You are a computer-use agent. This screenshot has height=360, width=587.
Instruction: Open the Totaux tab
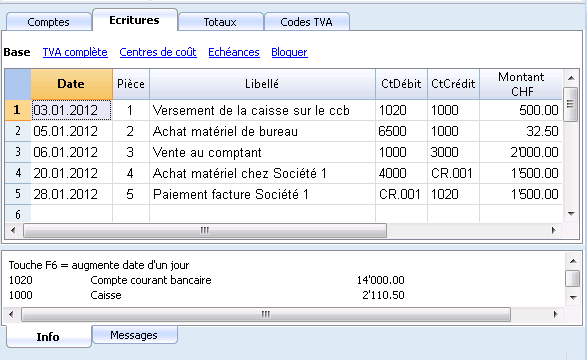220,22
